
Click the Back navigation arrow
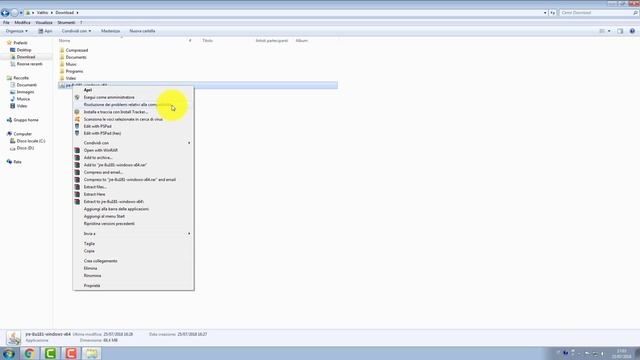pos(5,13)
